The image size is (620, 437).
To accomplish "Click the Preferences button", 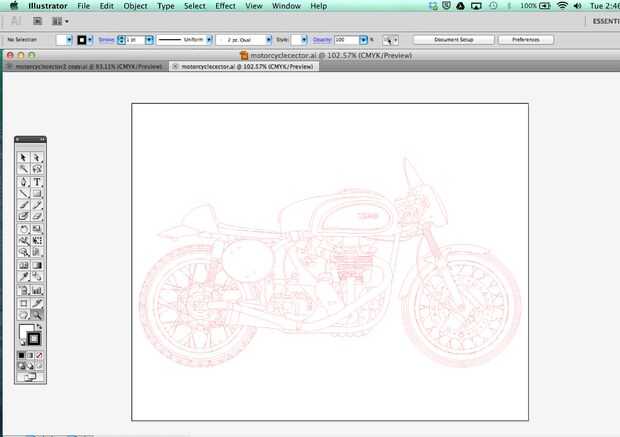I will pyautogui.click(x=526, y=39).
